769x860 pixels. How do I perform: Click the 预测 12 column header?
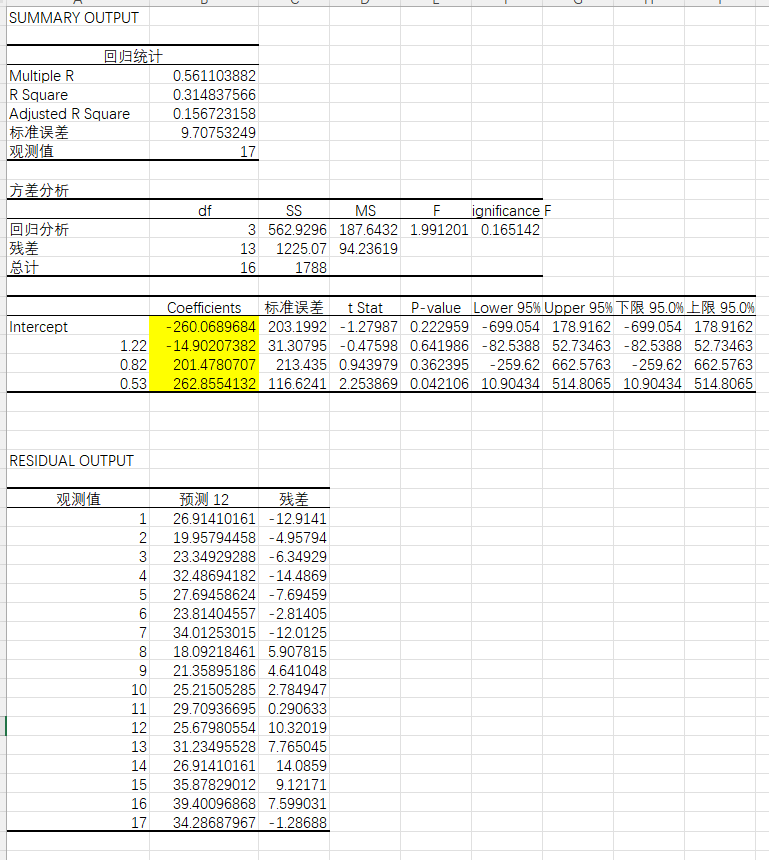204,500
